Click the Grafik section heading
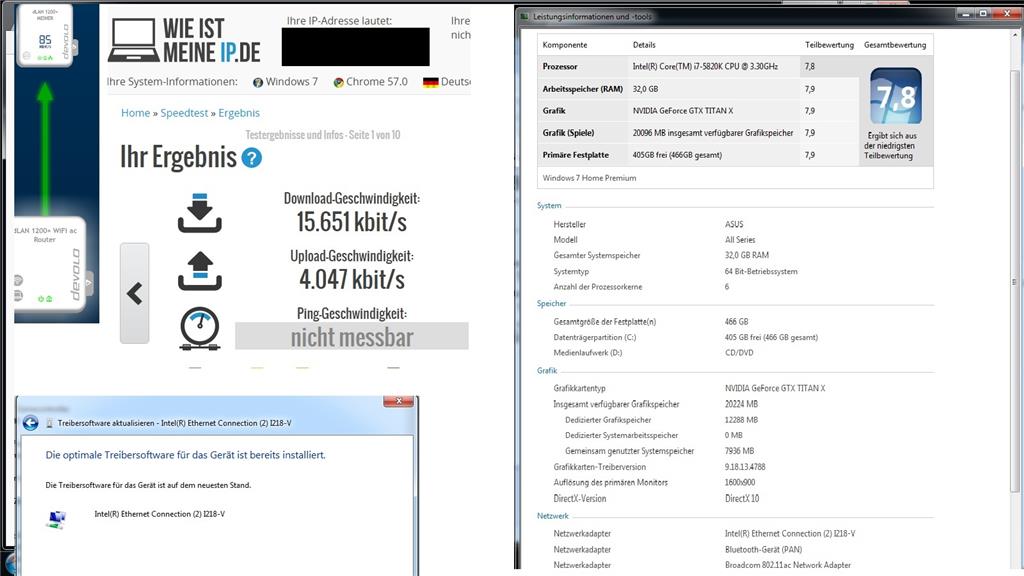The height and width of the screenshot is (576, 1024). 547,371
